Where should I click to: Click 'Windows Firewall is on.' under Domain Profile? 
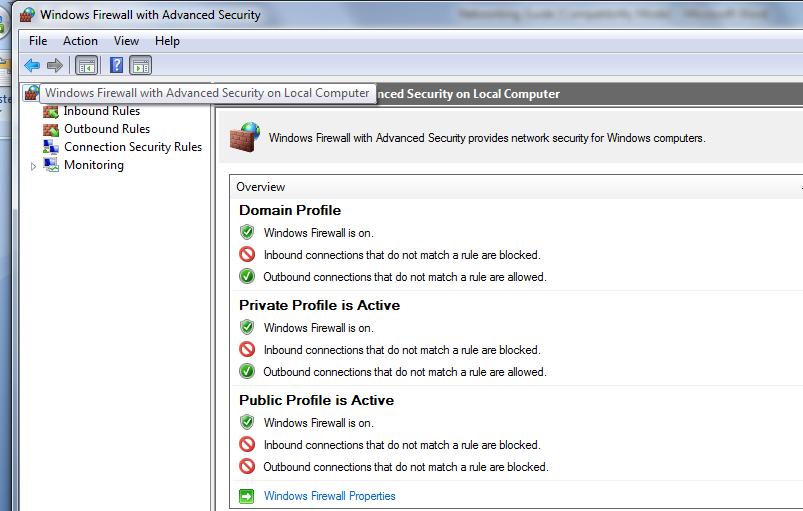pyautogui.click(x=319, y=233)
